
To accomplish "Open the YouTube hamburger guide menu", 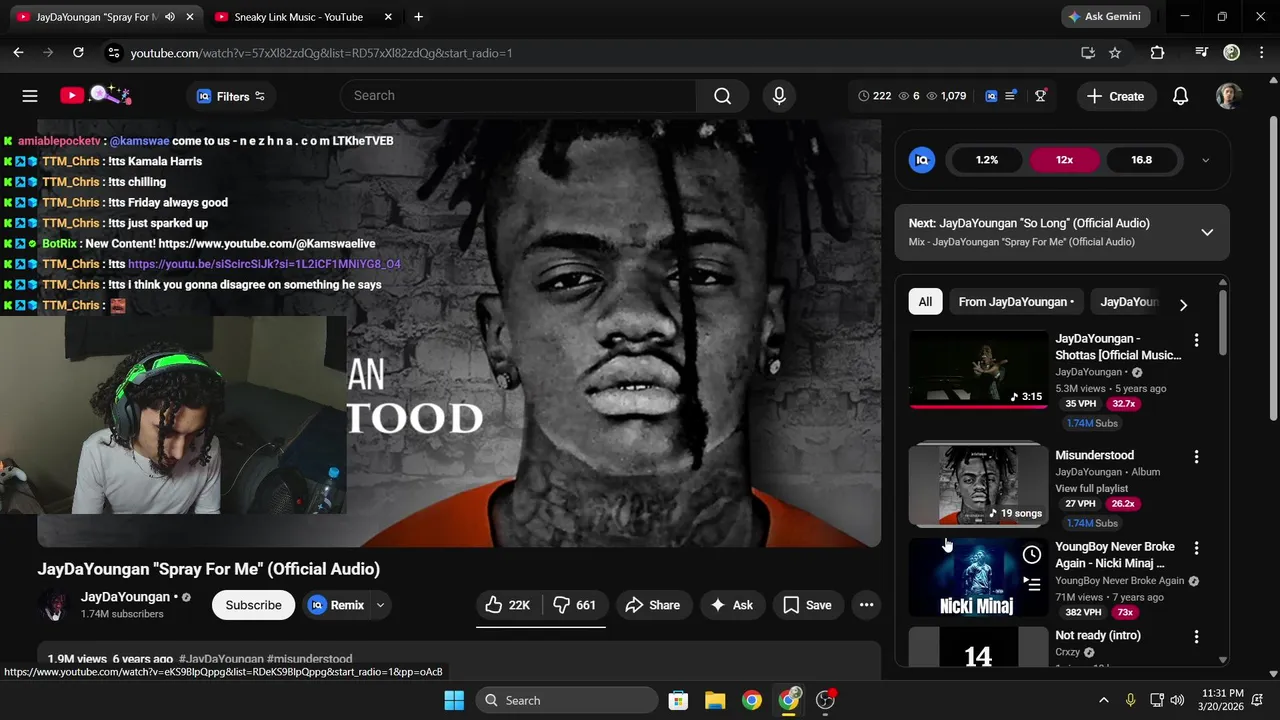I will point(30,96).
